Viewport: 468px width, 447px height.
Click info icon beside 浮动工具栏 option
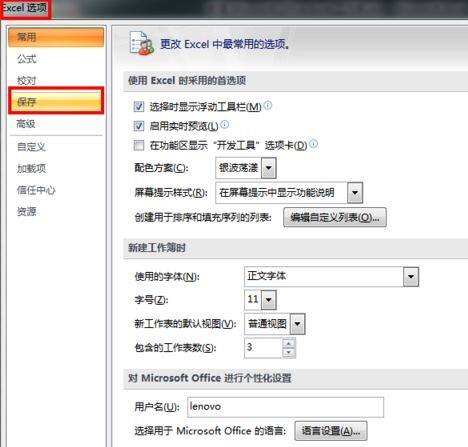pyautogui.click(x=268, y=106)
